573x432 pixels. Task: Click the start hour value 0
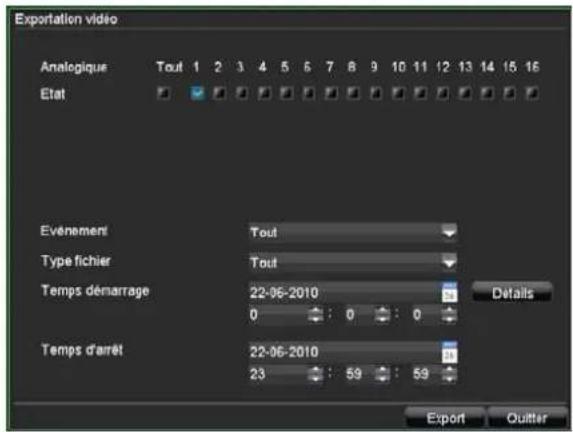click(x=254, y=315)
